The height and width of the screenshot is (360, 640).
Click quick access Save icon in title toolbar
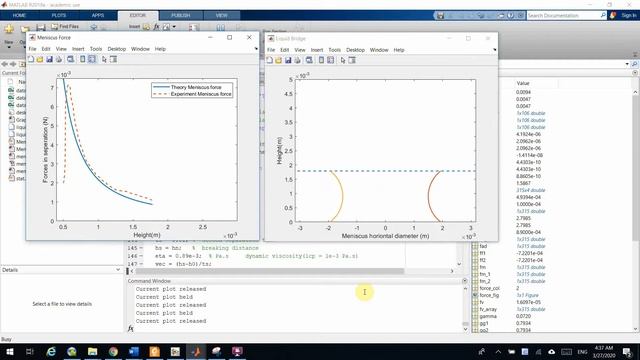(440, 16)
